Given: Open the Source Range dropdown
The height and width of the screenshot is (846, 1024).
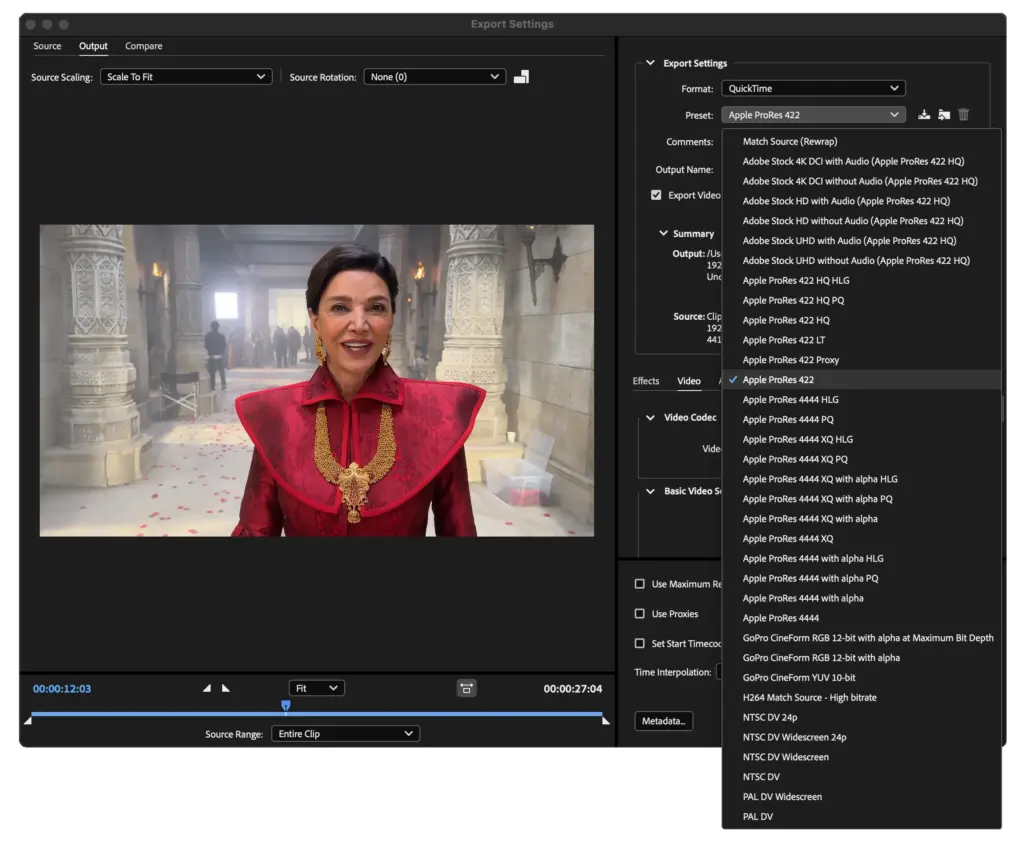Looking at the screenshot, I should (x=345, y=734).
